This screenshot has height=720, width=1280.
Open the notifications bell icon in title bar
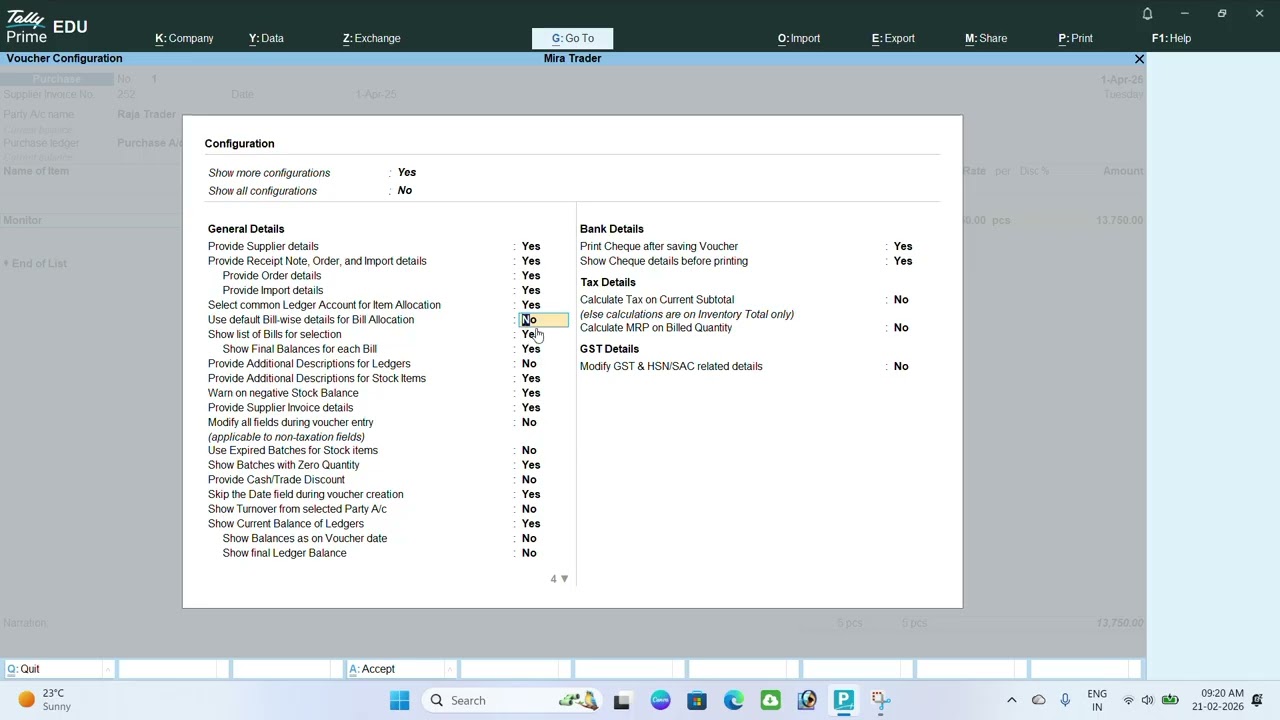click(1147, 14)
